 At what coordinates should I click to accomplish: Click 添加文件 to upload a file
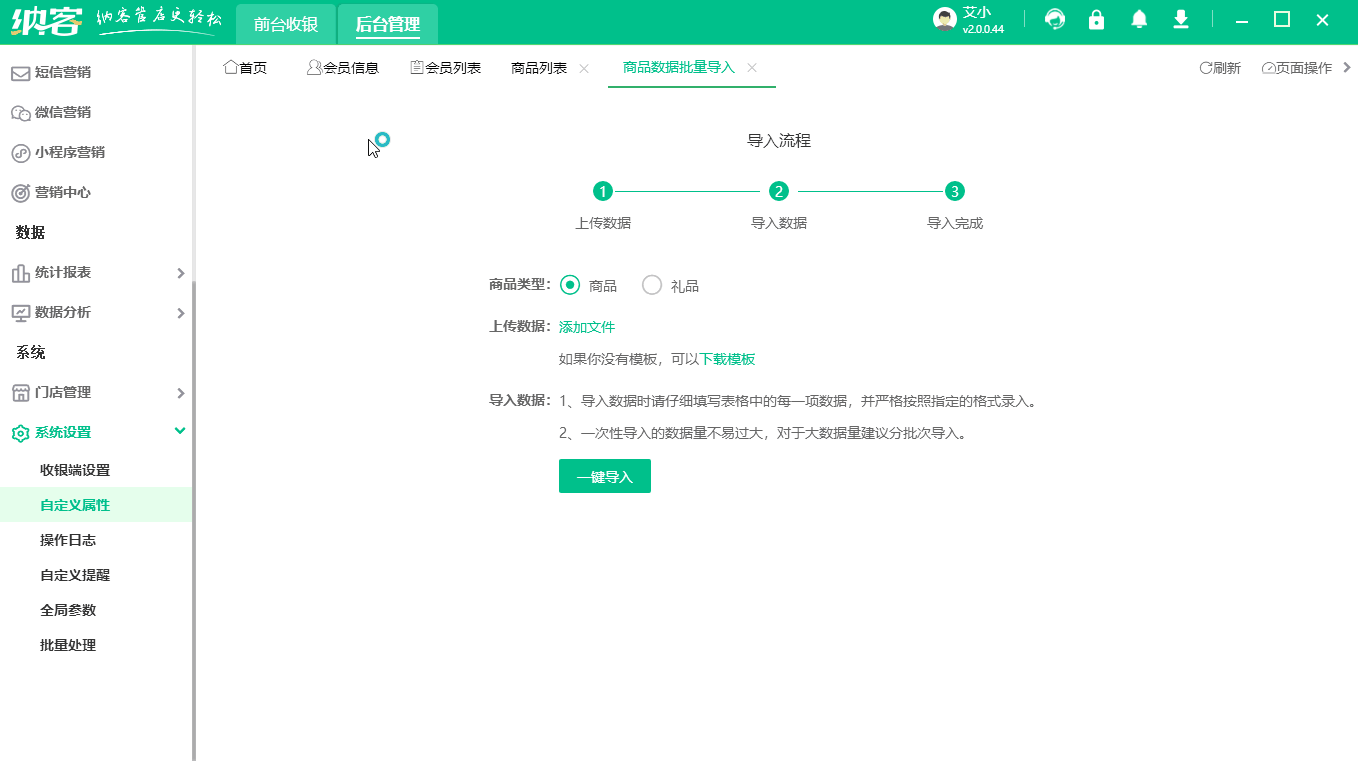click(x=585, y=326)
